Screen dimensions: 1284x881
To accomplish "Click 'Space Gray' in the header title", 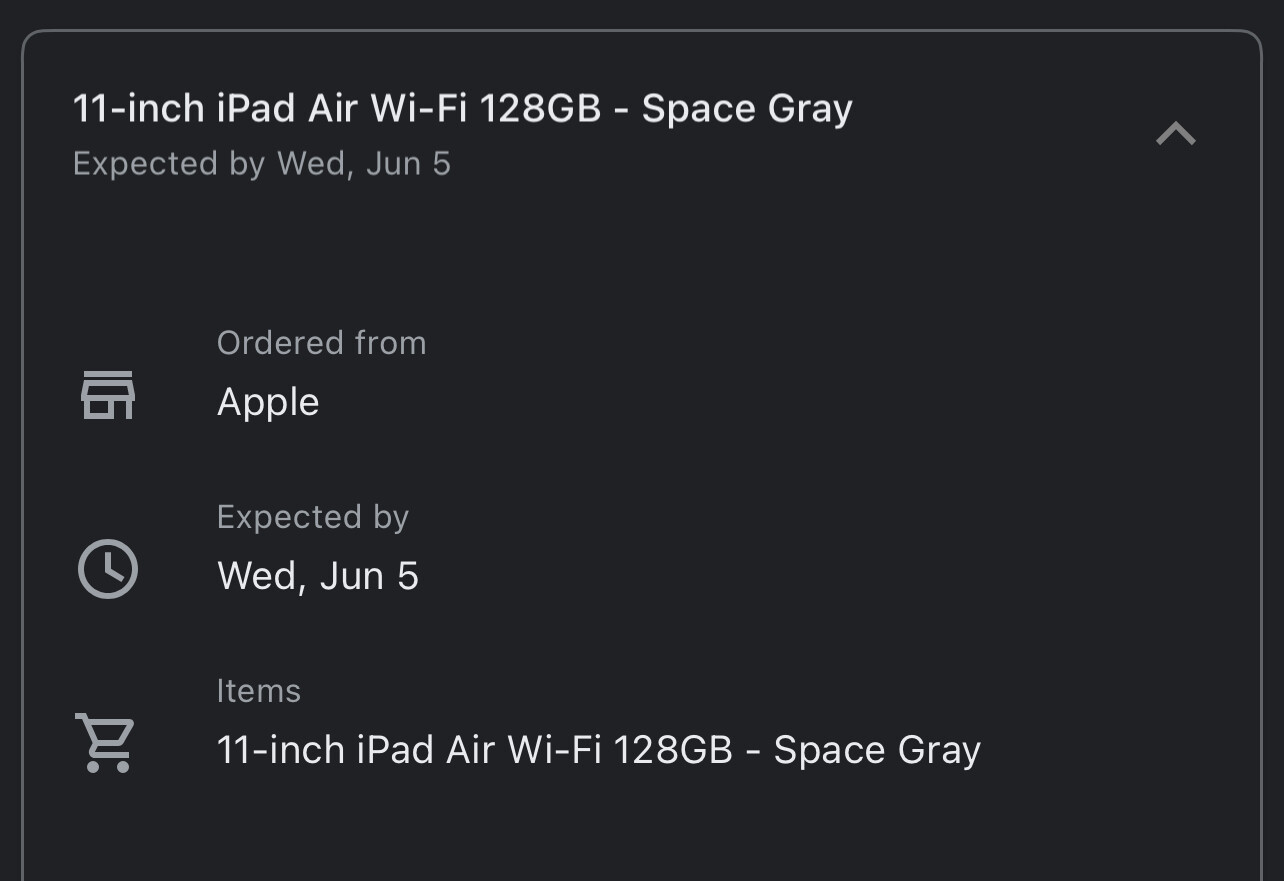I will [x=747, y=108].
